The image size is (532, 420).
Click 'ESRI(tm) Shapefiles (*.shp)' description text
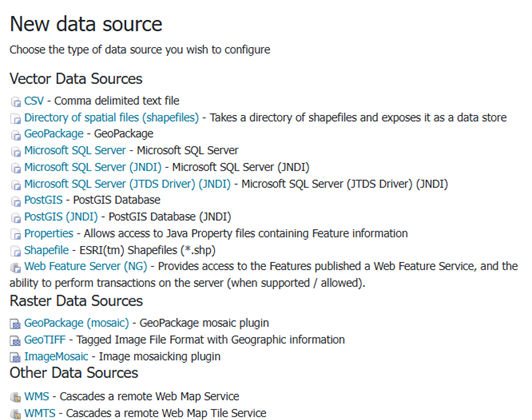click(x=148, y=250)
